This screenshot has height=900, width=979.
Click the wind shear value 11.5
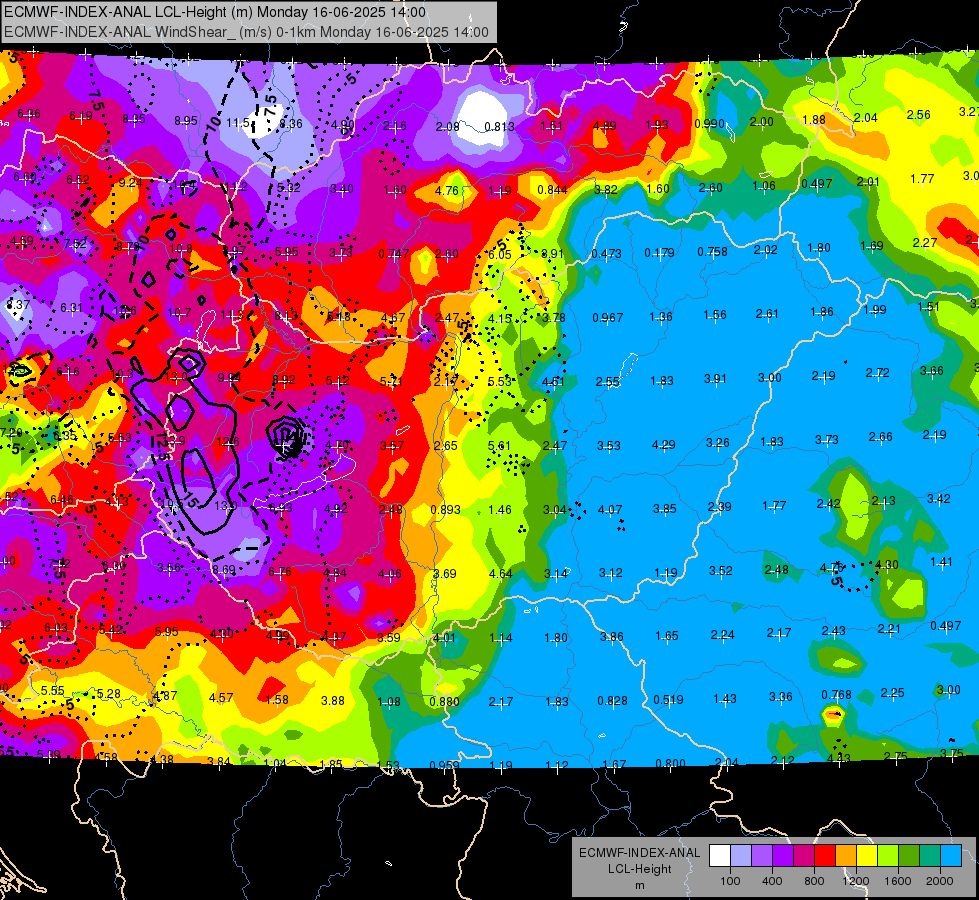(238, 123)
